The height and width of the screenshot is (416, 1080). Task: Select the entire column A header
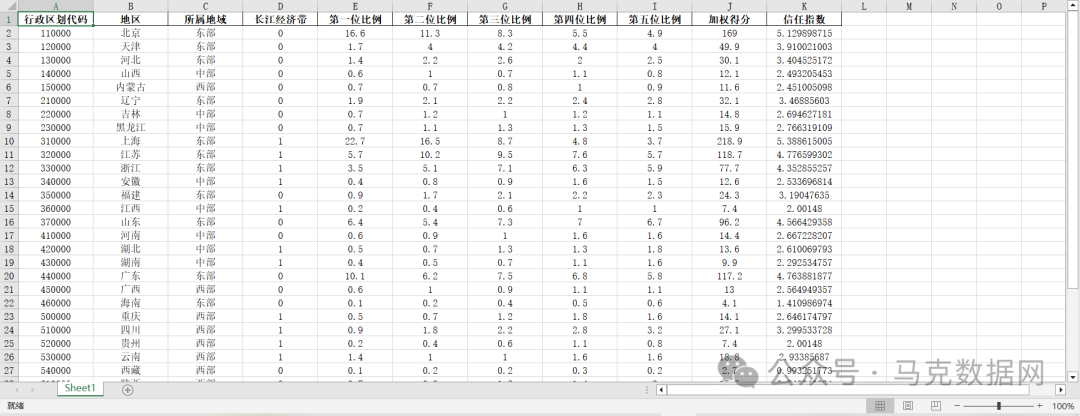[x=55, y=6]
